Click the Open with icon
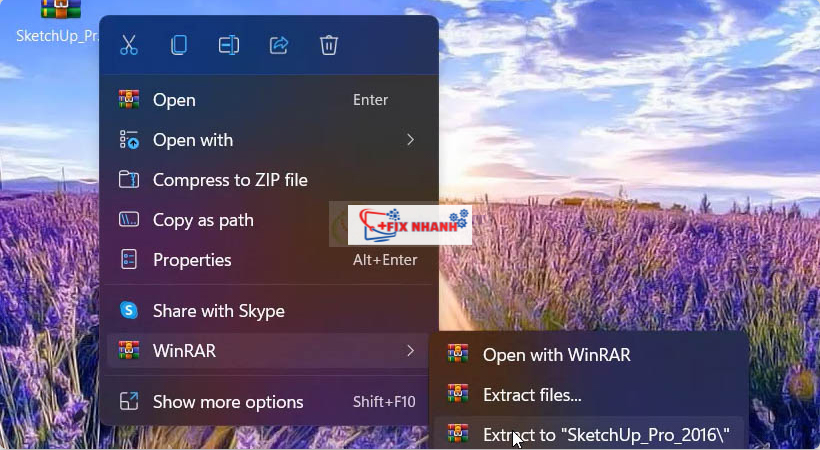This screenshot has height=450, width=820. point(129,140)
